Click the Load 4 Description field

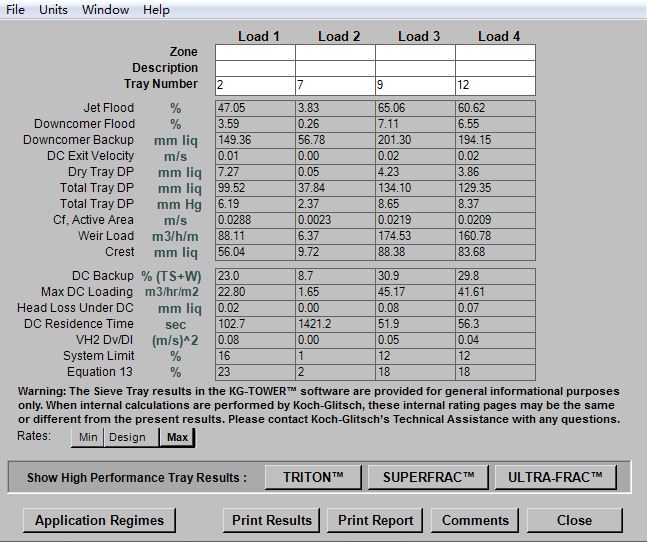click(x=496, y=68)
